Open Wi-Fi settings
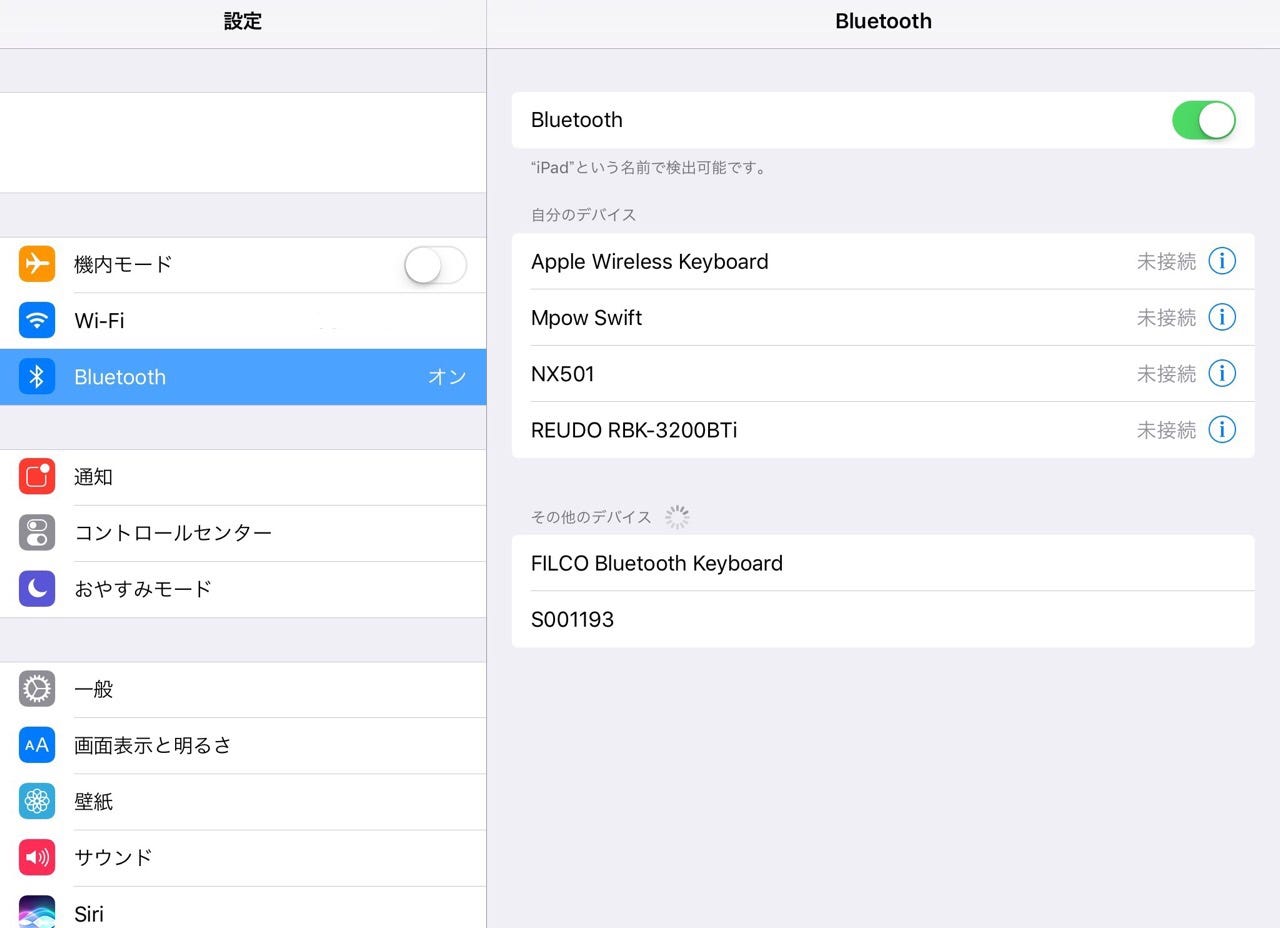Image resolution: width=1280 pixels, height=928 pixels. tap(243, 321)
